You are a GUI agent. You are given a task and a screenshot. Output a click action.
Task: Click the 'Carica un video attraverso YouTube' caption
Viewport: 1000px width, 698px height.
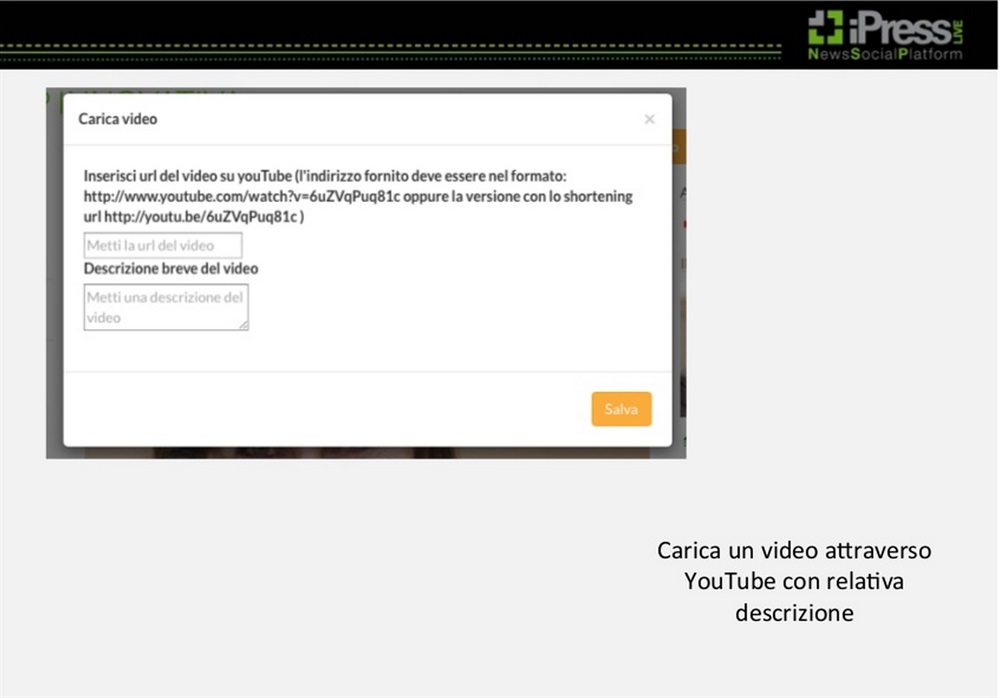click(x=794, y=581)
